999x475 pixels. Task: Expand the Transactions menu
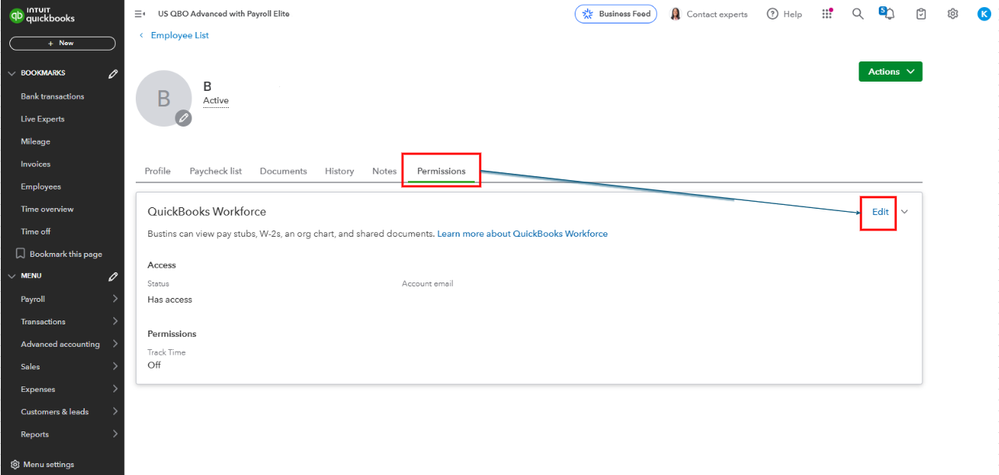115,322
